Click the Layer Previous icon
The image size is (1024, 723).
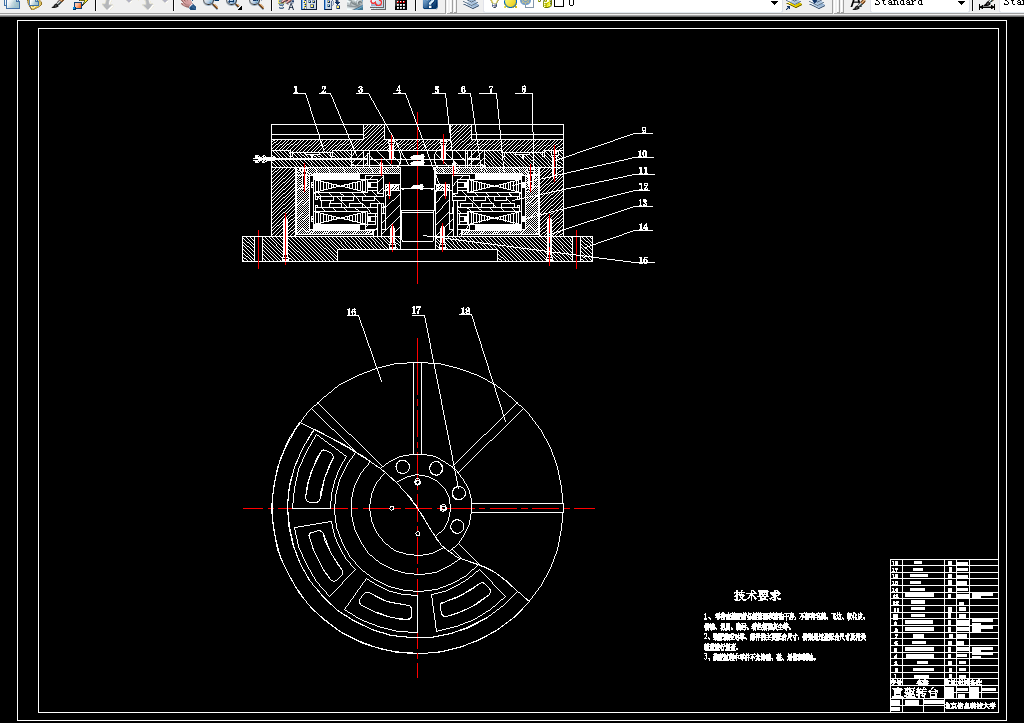pyautogui.click(x=817, y=4)
